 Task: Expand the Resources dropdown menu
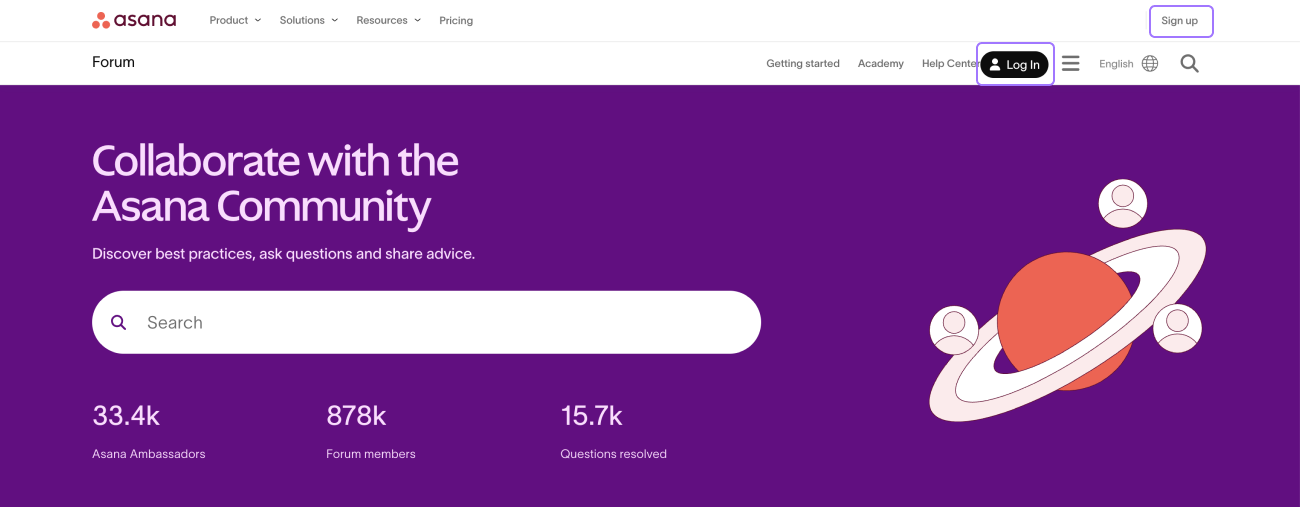[x=388, y=20]
